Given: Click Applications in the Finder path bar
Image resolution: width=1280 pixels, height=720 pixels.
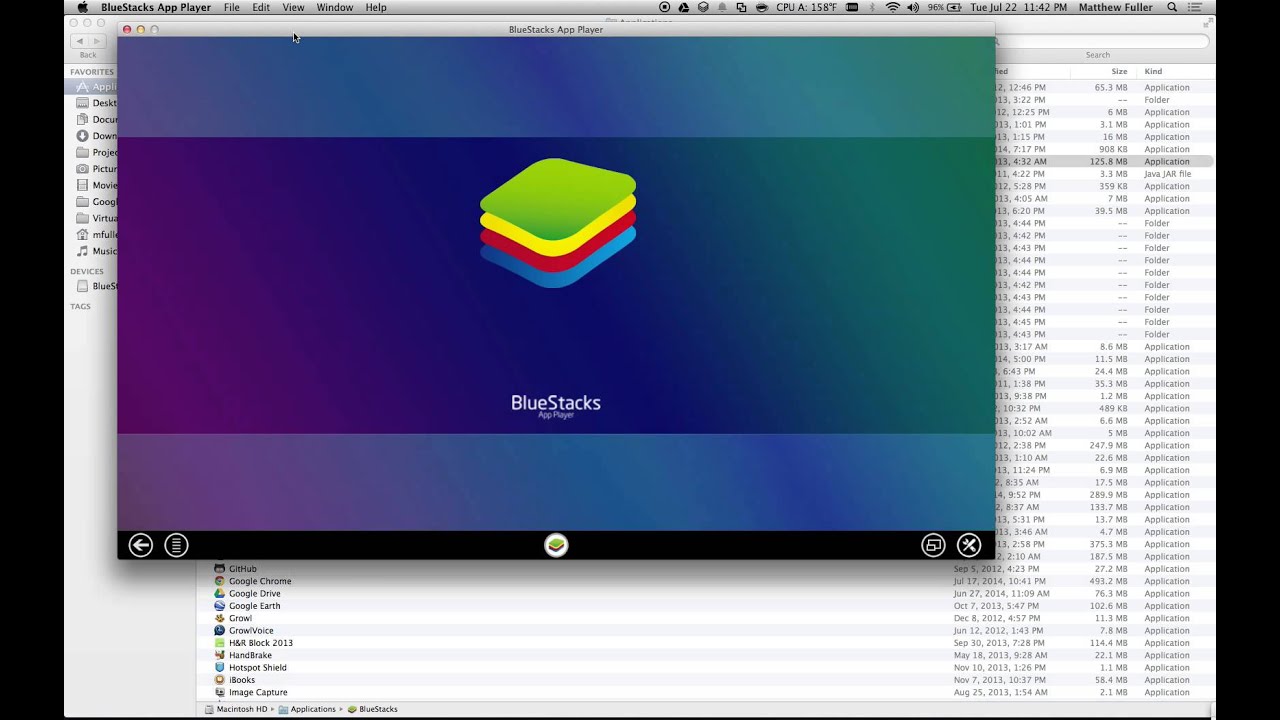Looking at the screenshot, I should click(x=307, y=709).
